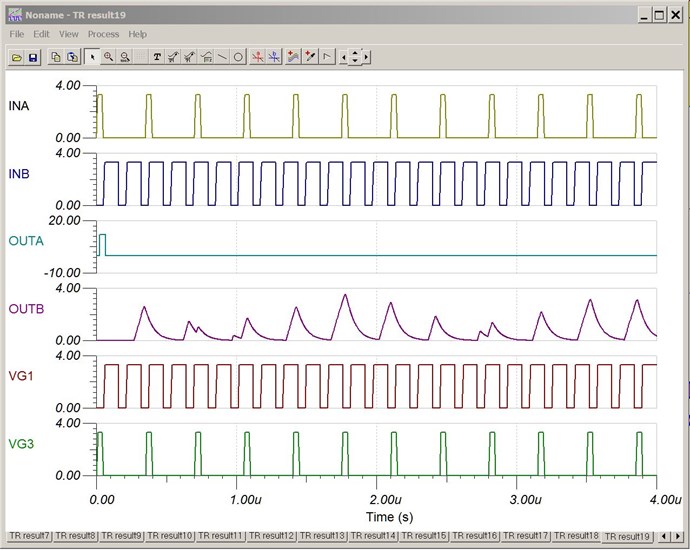Viewport: 690px width, 550px height.
Task: Toggle the dotted grid button
Action: 141,57
